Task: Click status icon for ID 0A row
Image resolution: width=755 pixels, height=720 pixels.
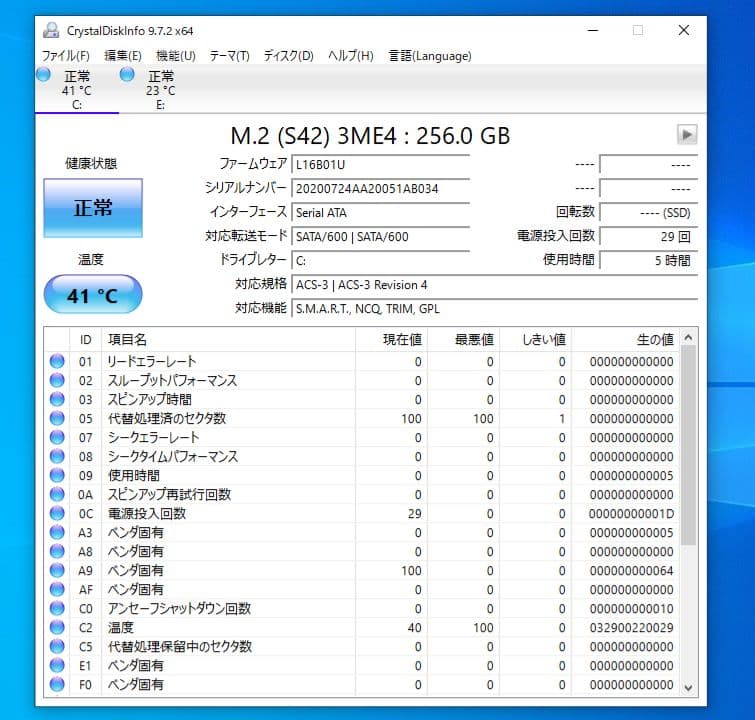Action: coord(57,494)
